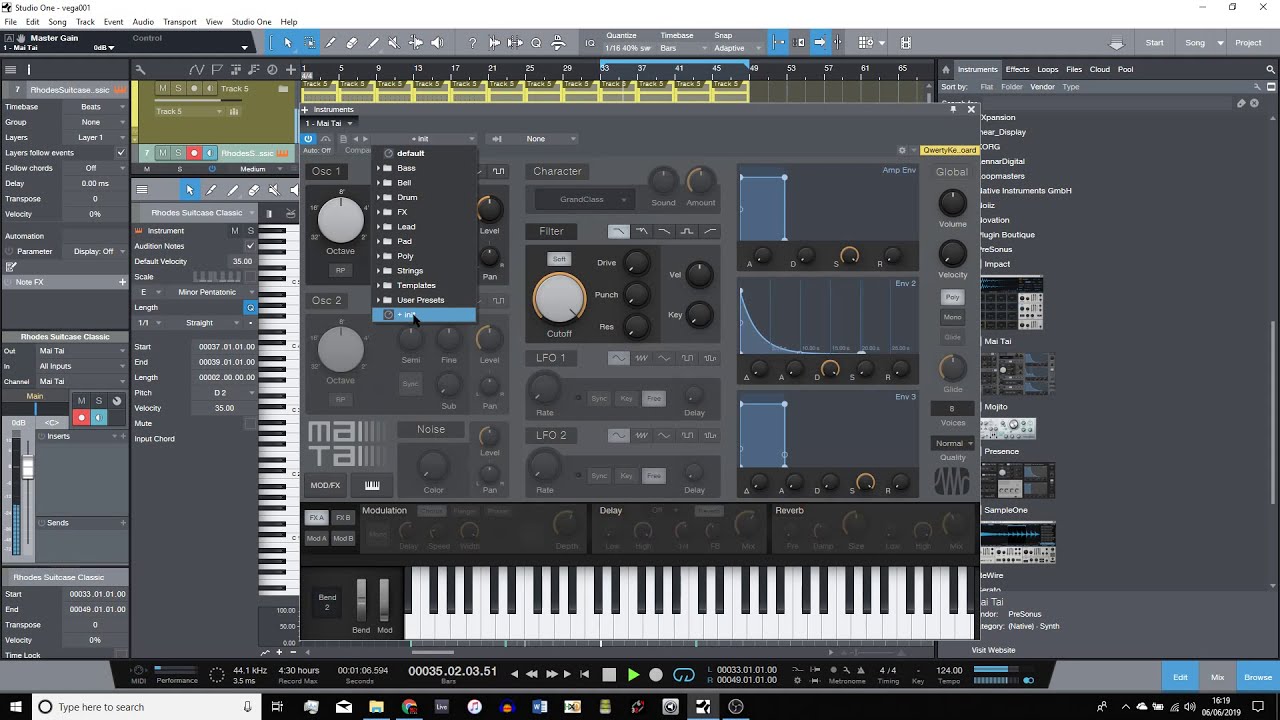
Task: Select the Mute tool in the main toolbar
Action: (x=394, y=43)
